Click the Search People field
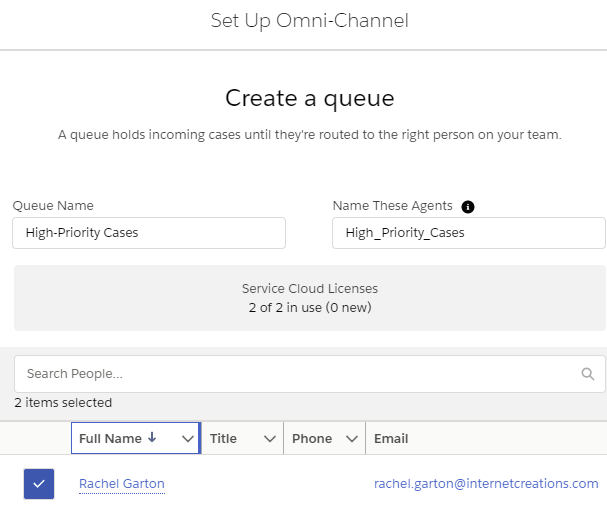Viewport: 607px width, 511px height. [310, 374]
